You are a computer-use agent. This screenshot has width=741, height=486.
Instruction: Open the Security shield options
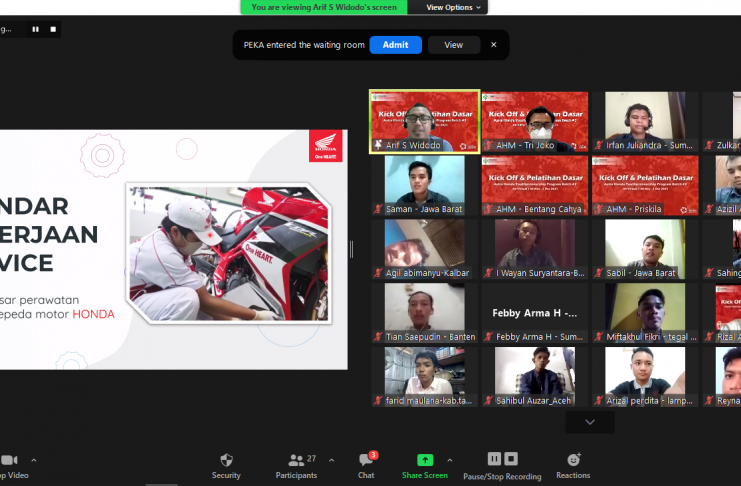[x=226, y=460]
